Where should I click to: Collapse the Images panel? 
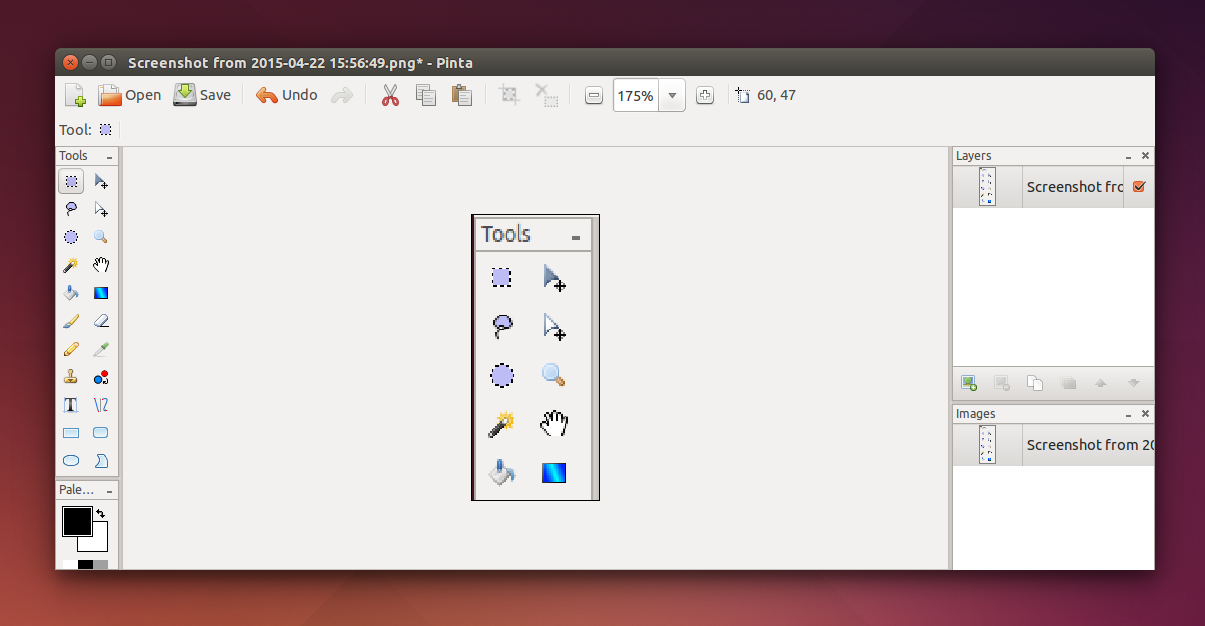click(1127, 413)
